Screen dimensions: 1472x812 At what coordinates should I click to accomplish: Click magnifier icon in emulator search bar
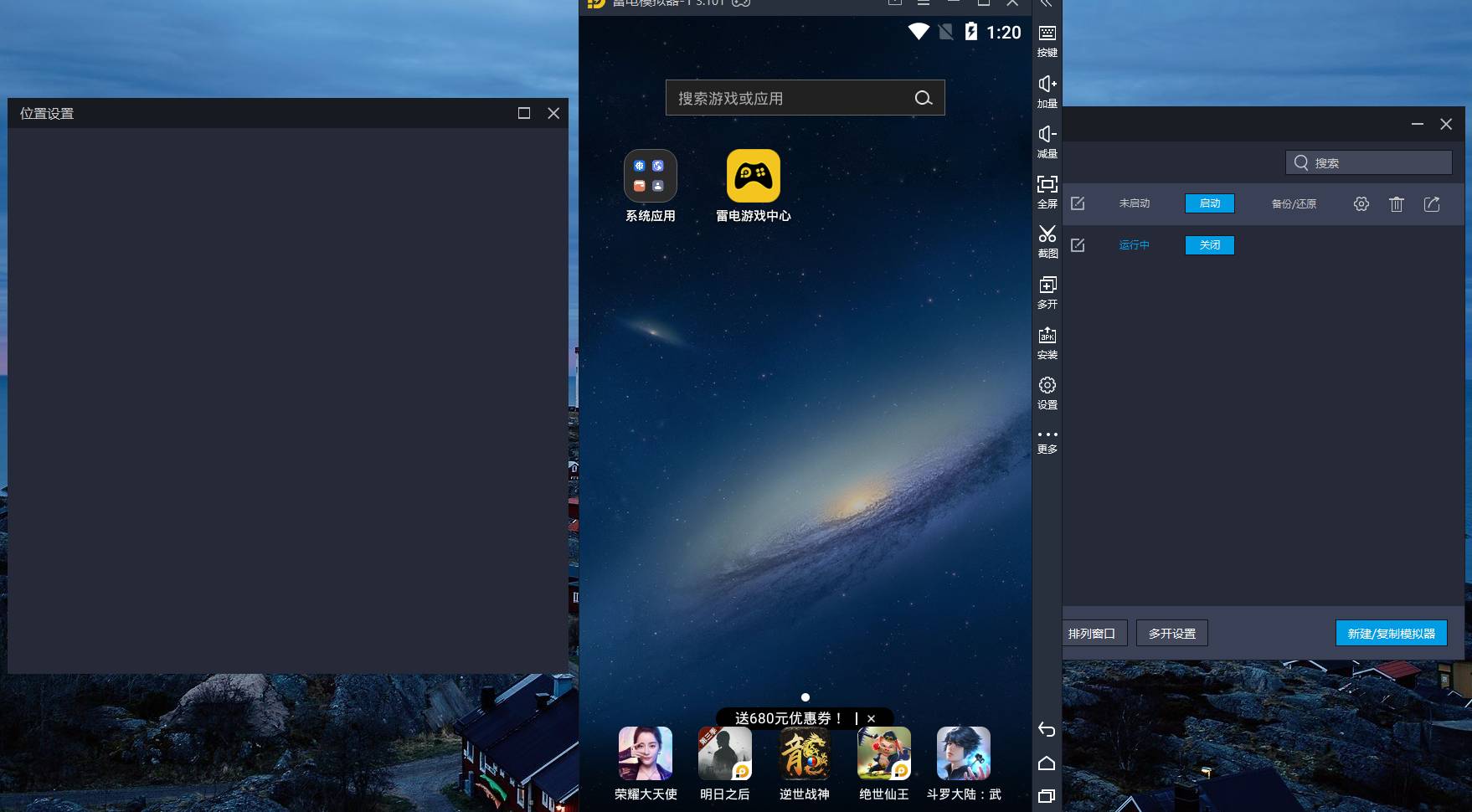click(x=923, y=98)
